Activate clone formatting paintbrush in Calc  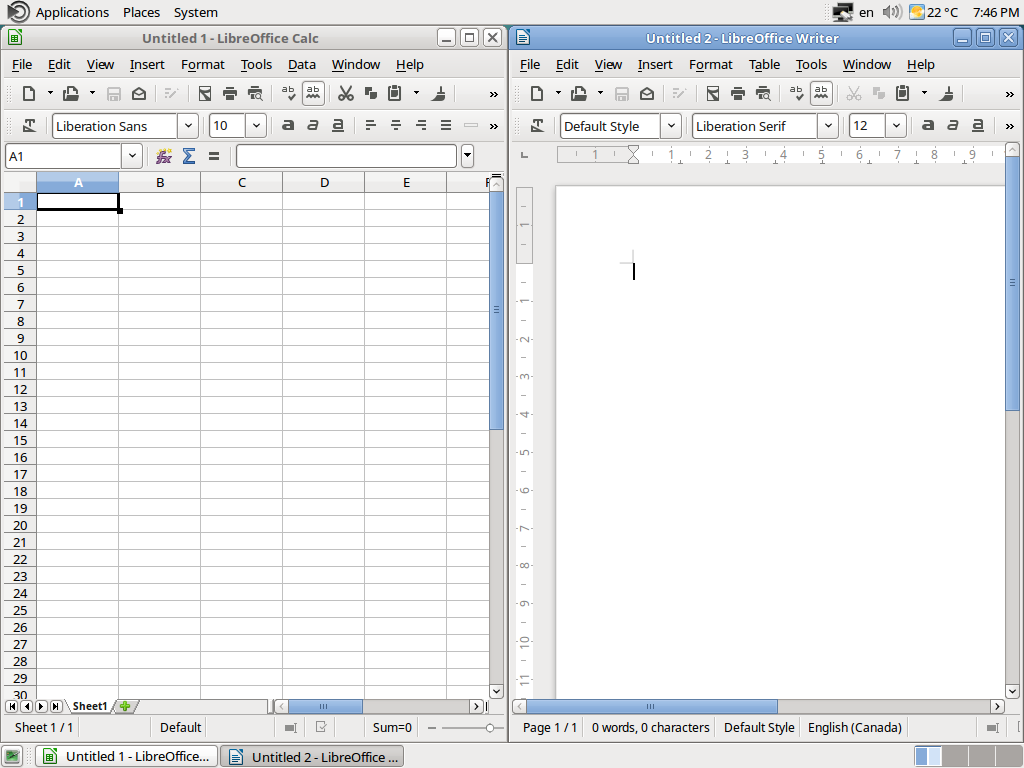point(439,93)
